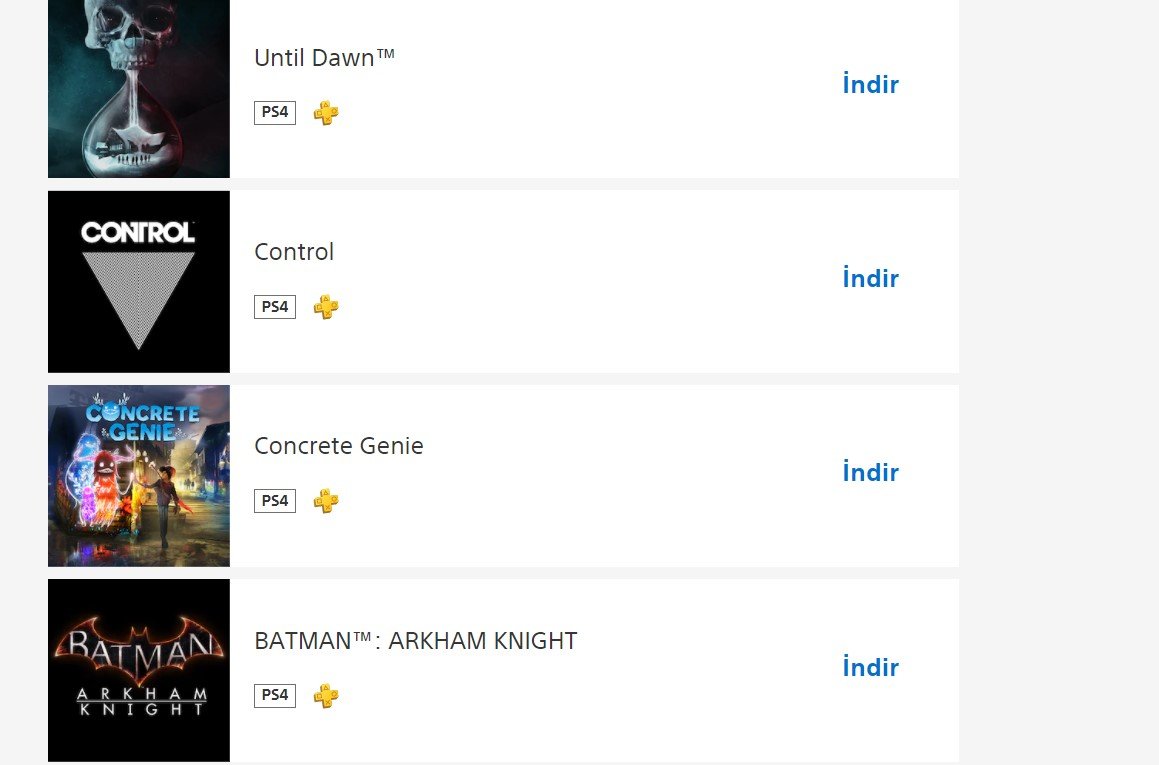This screenshot has height=765, width=1159.
Task: Open the Until Dawn skull hourglass cover
Action: (139, 89)
